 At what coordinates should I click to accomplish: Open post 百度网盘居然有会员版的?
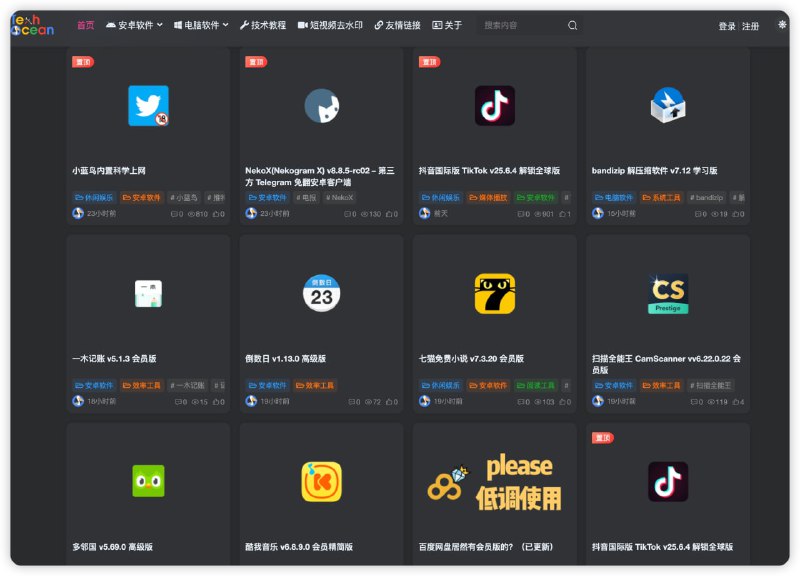(x=486, y=547)
